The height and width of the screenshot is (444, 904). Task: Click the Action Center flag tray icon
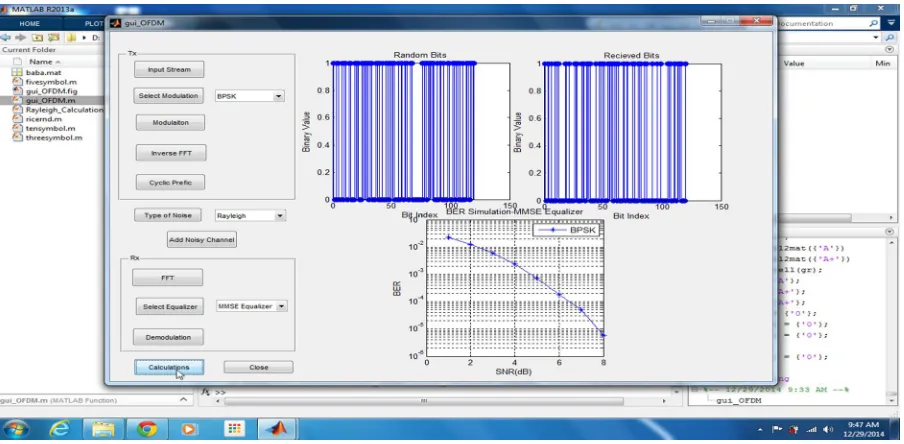pyautogui.click(x=778, y=430)
